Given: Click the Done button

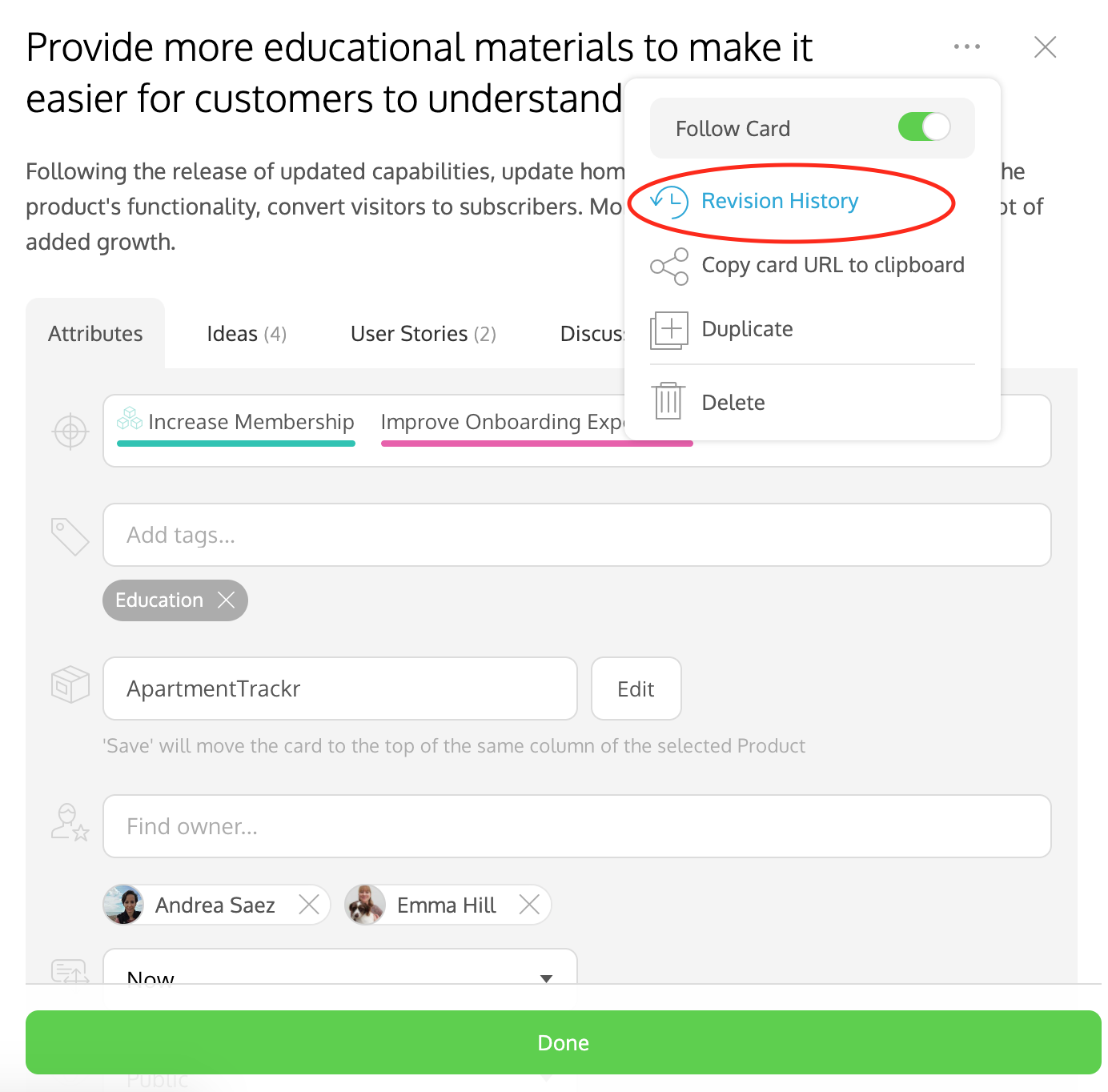Looking at the screenshot, I should coord(562,1042).
